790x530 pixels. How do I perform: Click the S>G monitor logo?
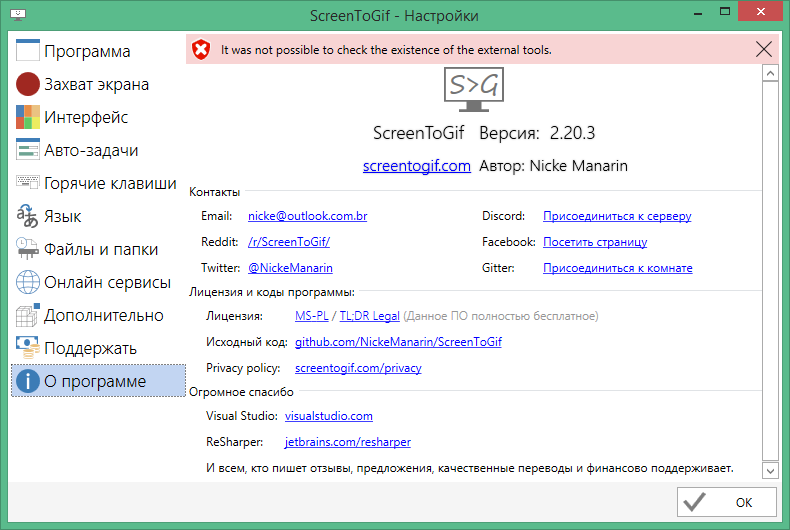click(474, 90)
